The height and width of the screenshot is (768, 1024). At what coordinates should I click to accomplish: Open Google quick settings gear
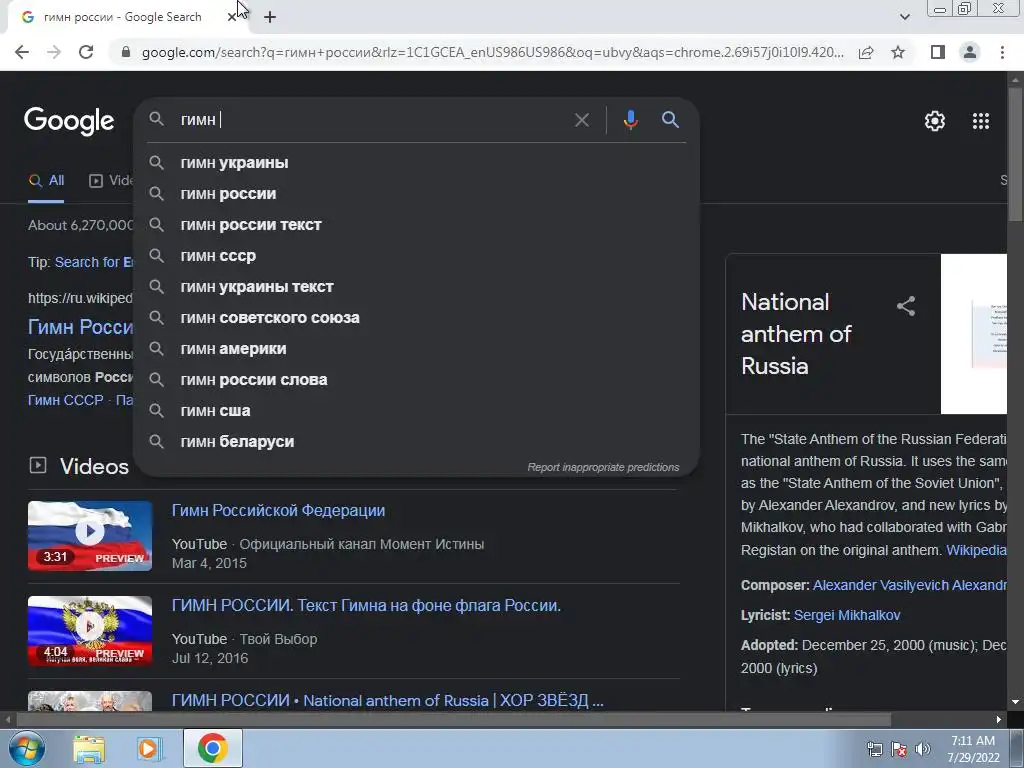point(935,121)
